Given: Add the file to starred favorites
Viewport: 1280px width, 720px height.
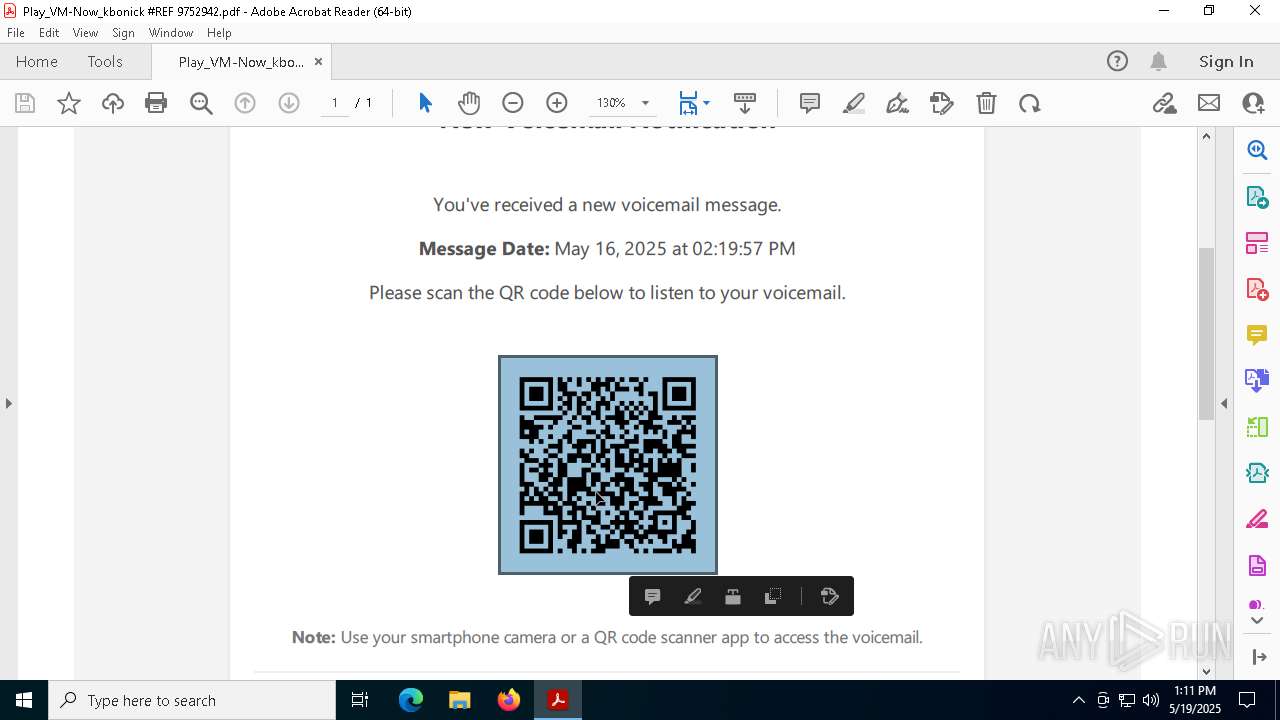Looking at the screenshot, I should point(69,103).
